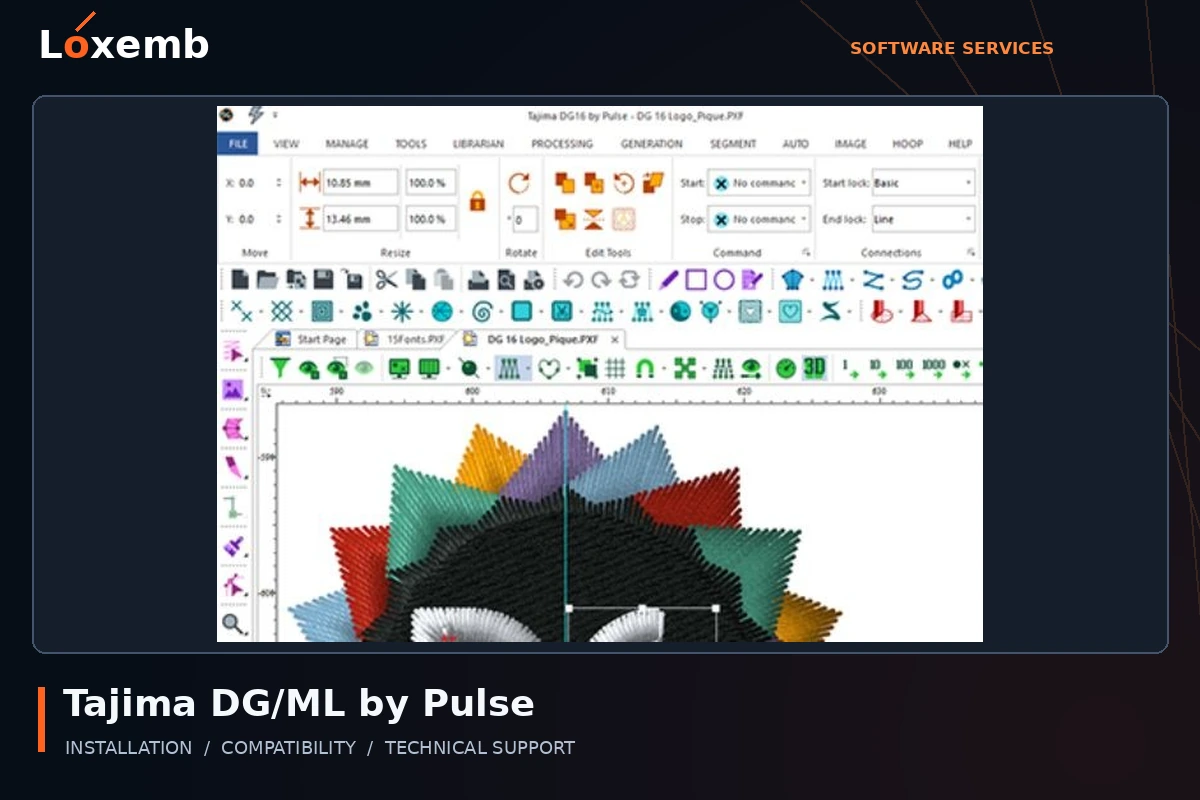Switch to the PROCESSING tab
The height and width of the screenshot is (800, 1200).
[562, 144]
